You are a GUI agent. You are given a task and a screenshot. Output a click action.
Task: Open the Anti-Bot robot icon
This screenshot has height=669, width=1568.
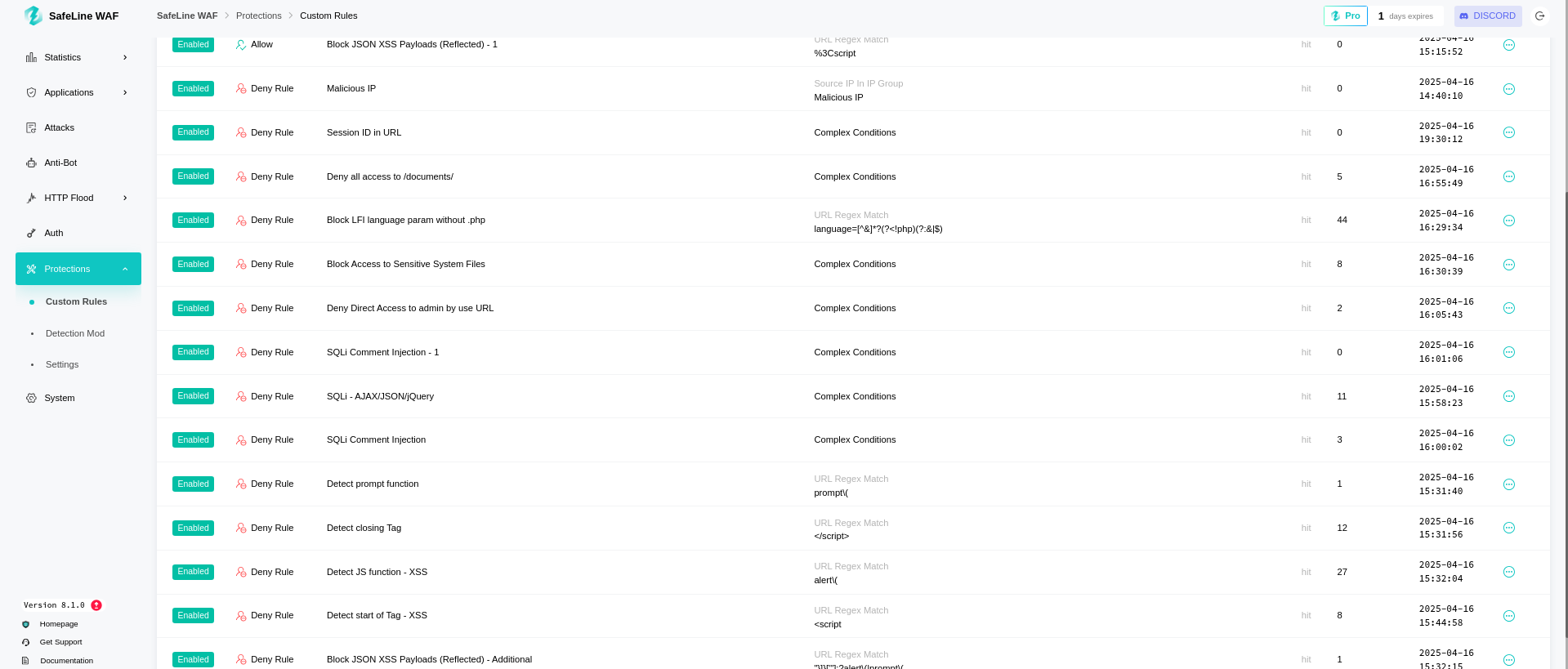coord(31,163)
